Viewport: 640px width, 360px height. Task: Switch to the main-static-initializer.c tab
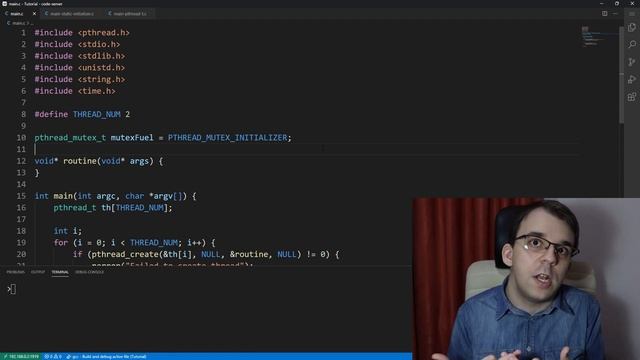70,13
